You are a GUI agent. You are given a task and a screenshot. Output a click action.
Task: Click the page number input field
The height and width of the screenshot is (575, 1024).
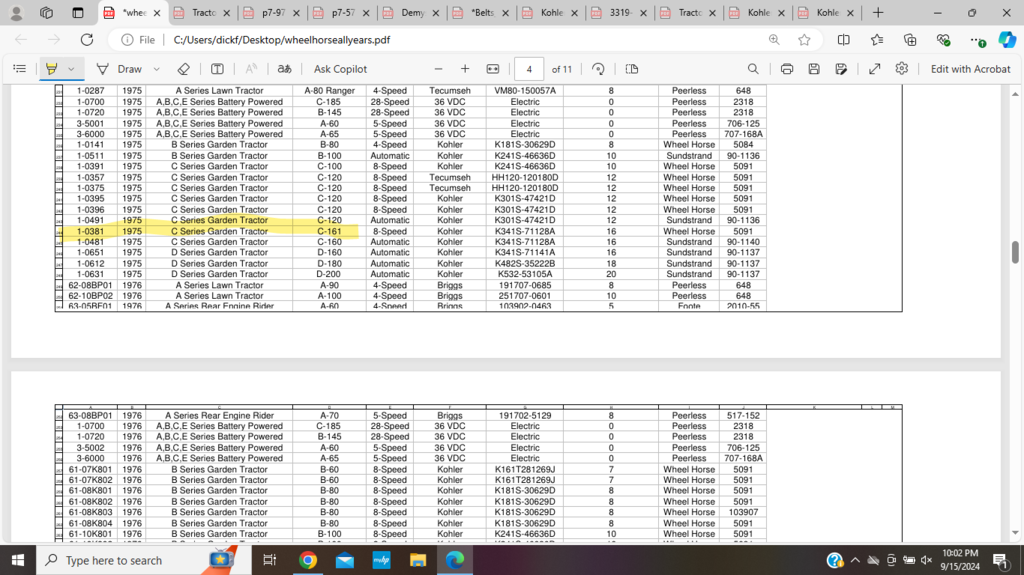click(529, 69)
